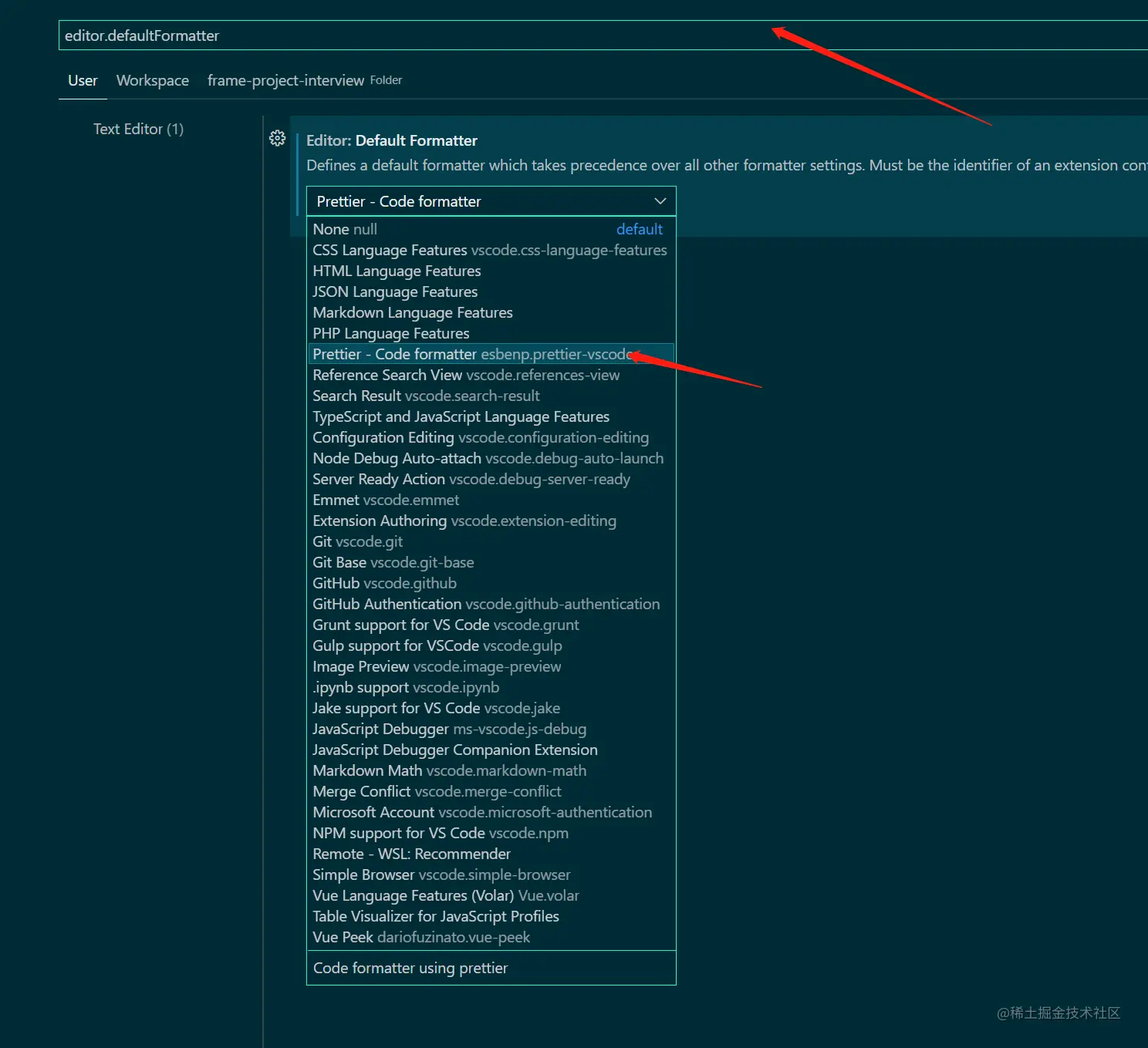Open the frame-project-interview Folder tab
The width and height of the screenshot is (1148, 1048).
pyautogui.click(x=305, y=80)
